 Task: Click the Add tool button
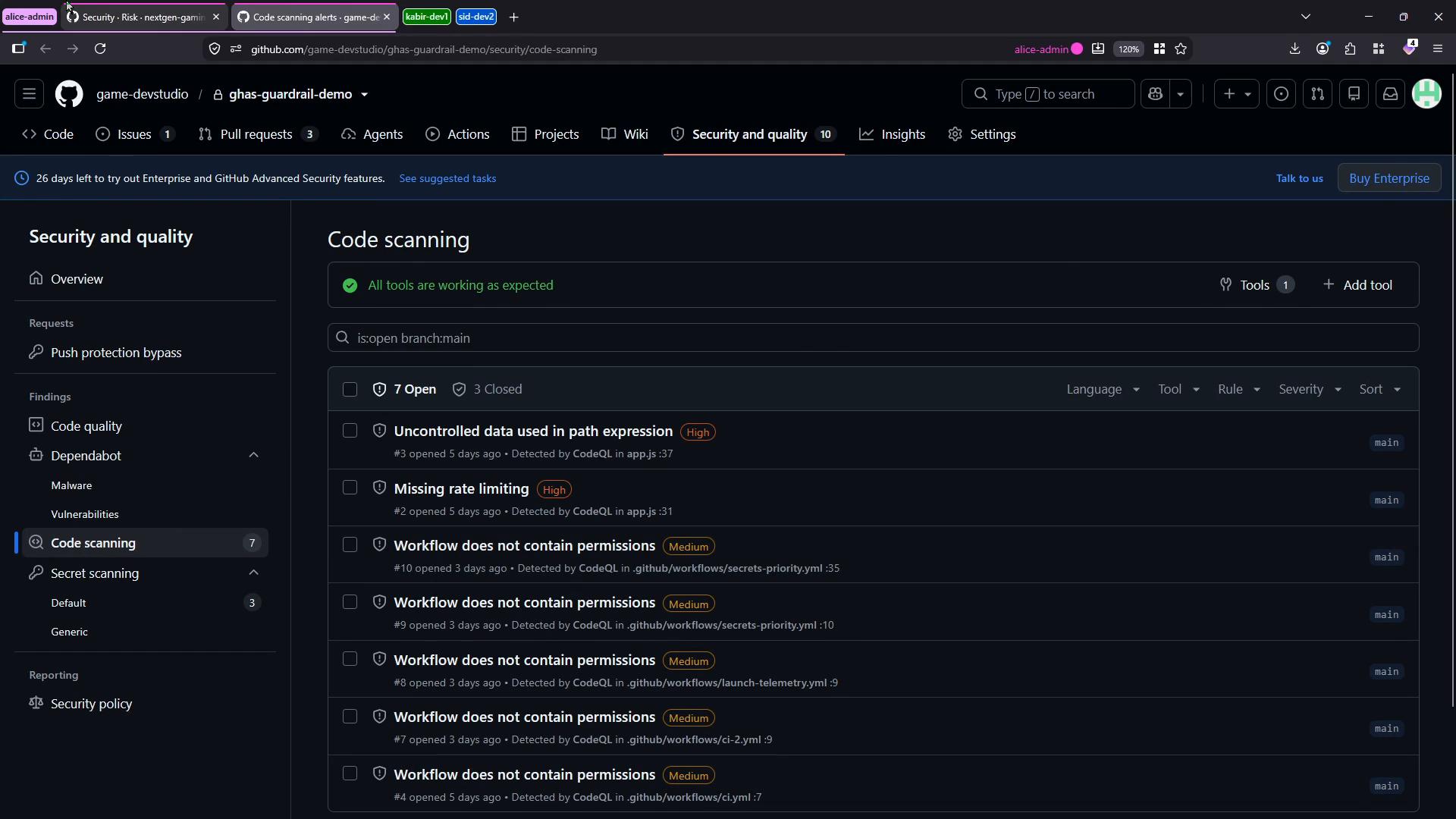(x=1357, y=285)
